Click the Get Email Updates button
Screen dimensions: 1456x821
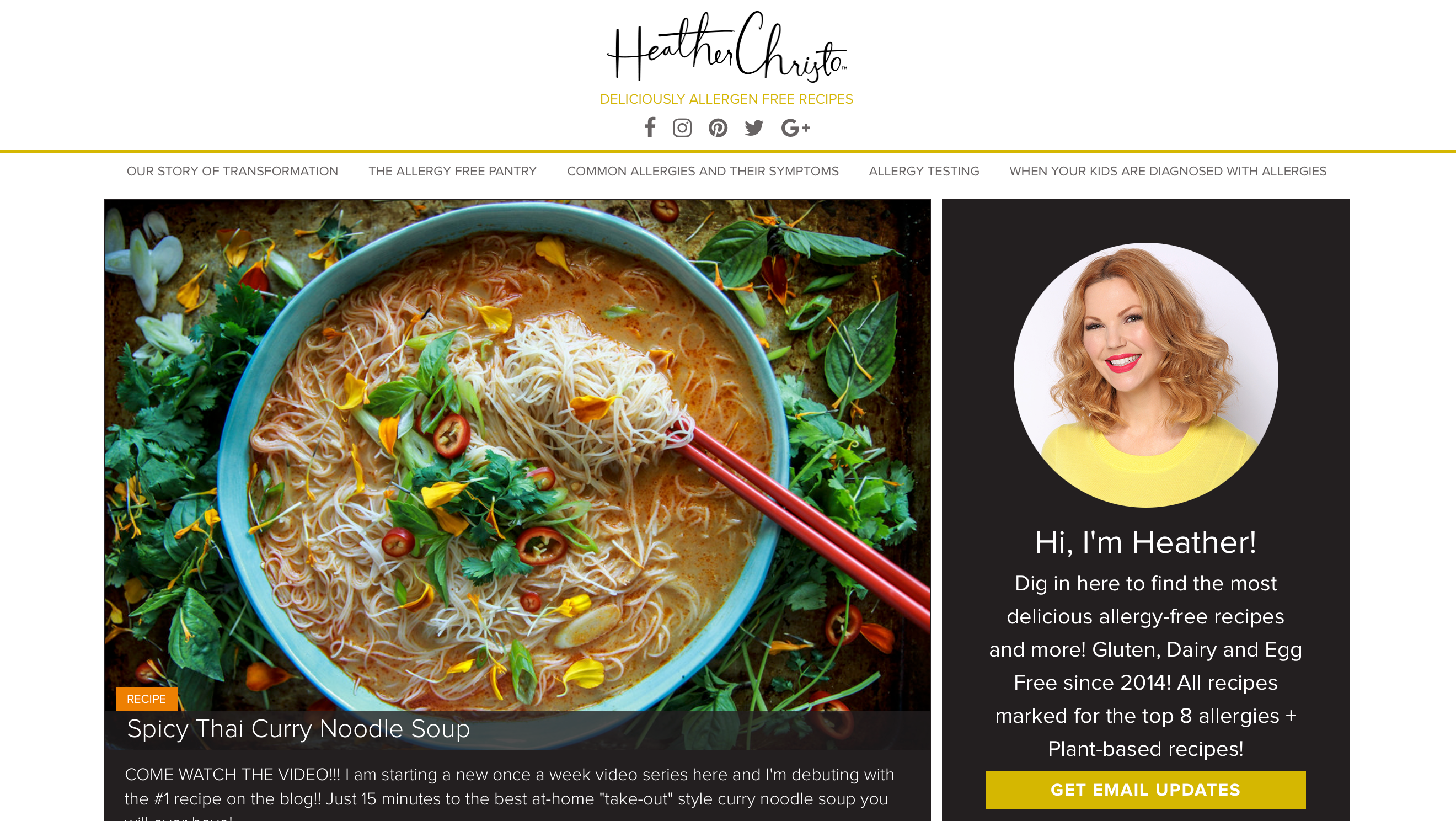pyautogui.click(x=1145, y=790)
